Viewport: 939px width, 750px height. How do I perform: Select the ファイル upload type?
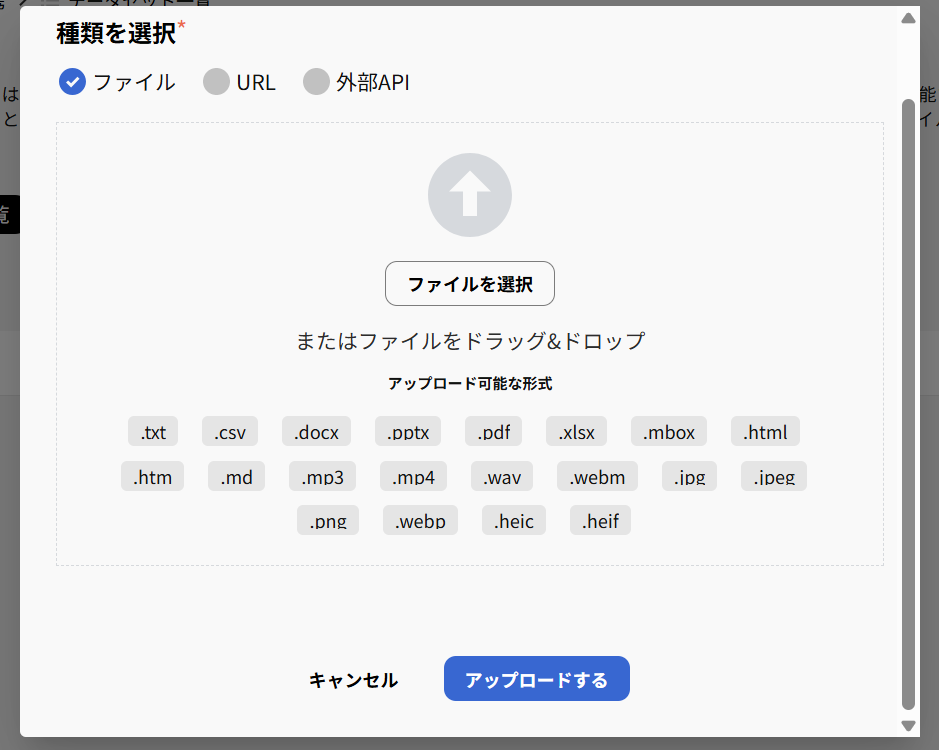point(72,82)
